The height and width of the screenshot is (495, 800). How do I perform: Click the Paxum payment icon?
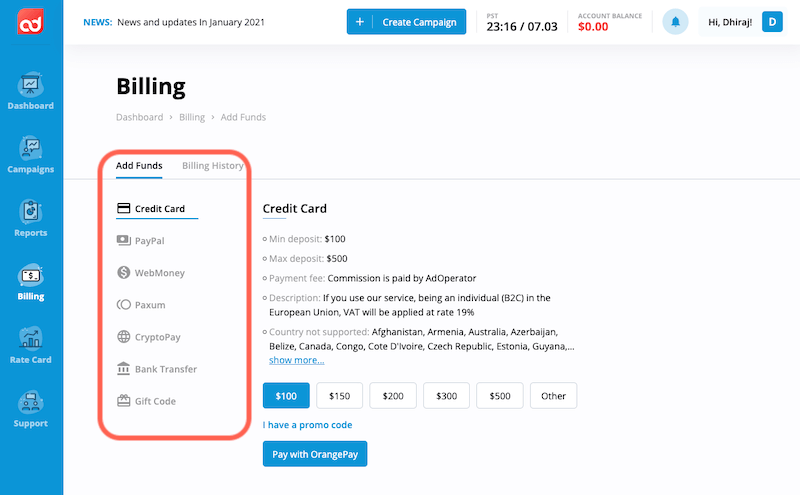tap(123, 305)
